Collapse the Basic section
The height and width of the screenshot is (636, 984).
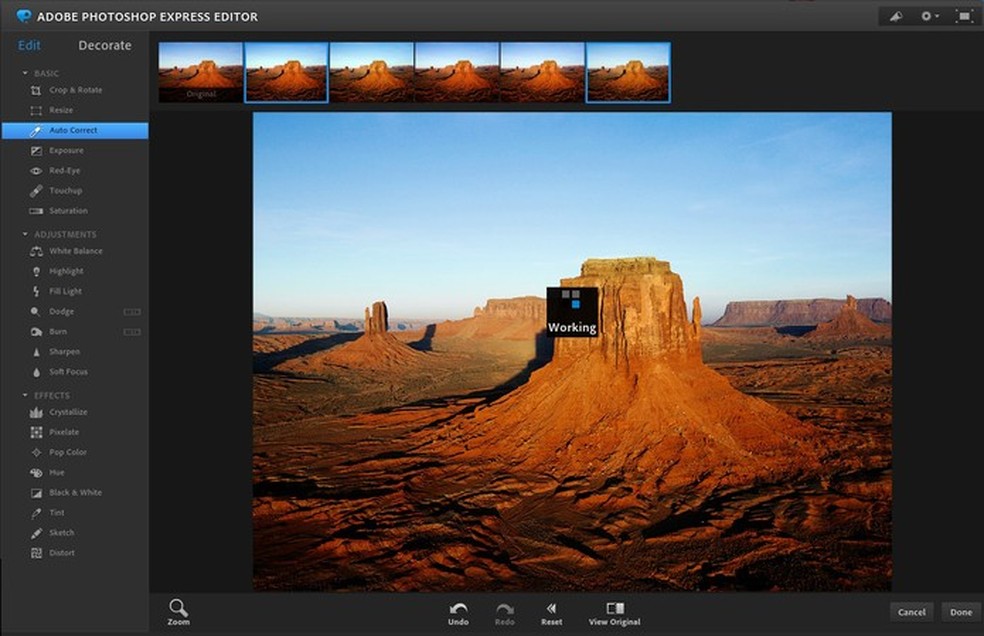coord(25,74)
